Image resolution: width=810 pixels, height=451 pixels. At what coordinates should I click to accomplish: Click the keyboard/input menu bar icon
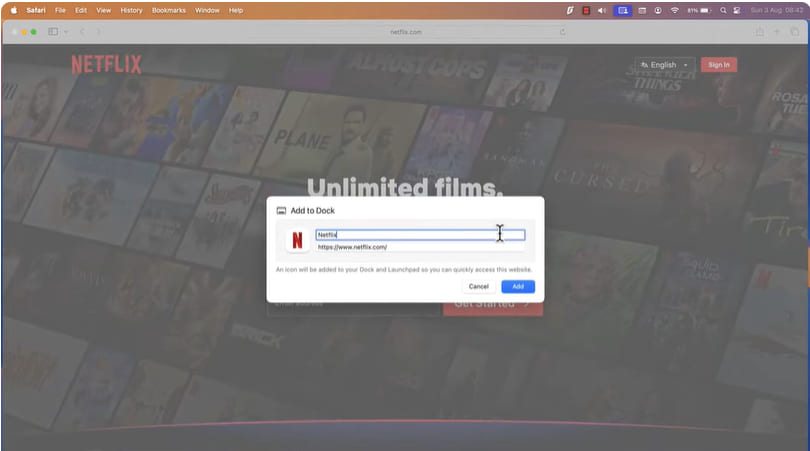642,10
